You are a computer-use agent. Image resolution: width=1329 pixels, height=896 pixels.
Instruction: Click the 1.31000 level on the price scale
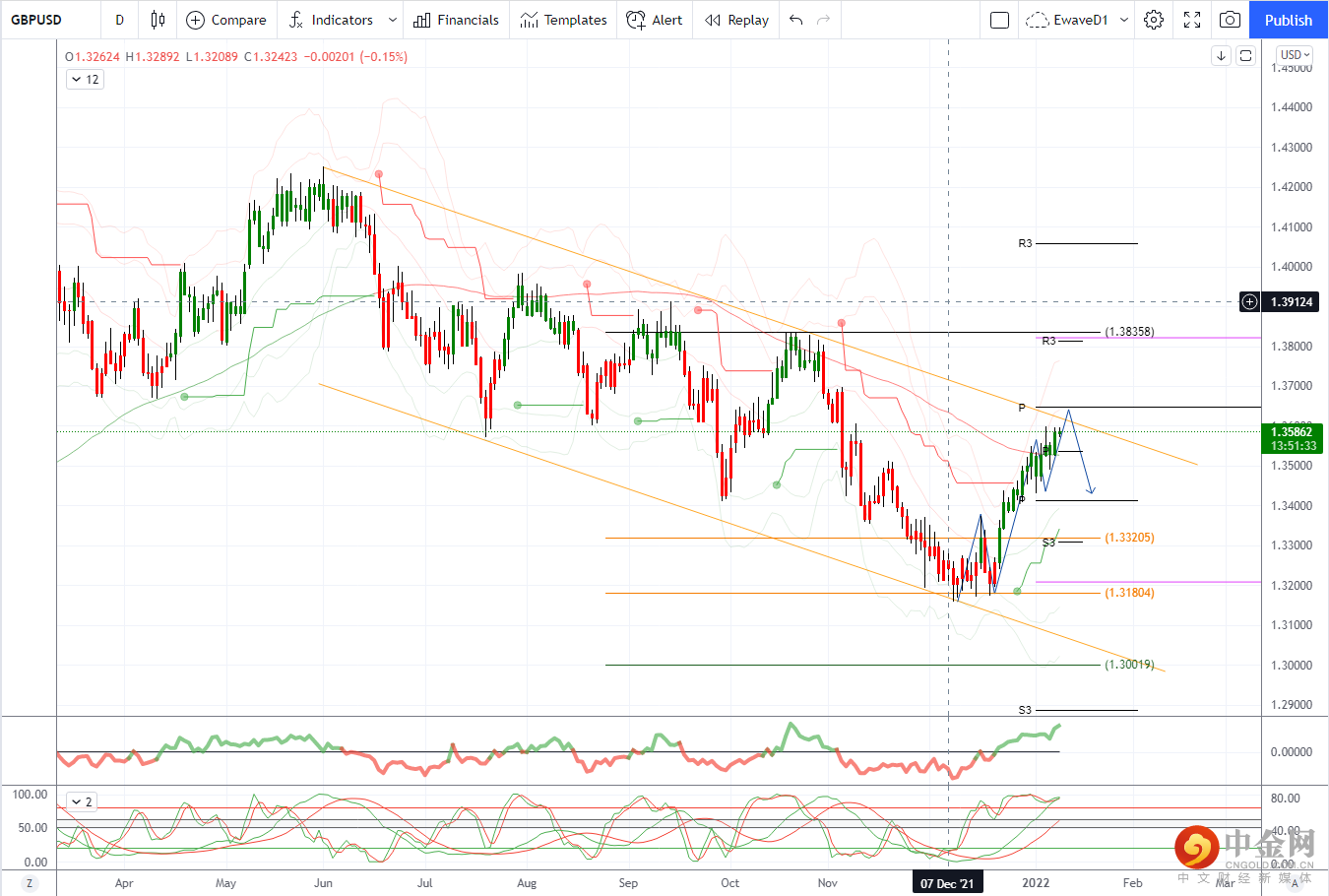tap(1292, 625)
